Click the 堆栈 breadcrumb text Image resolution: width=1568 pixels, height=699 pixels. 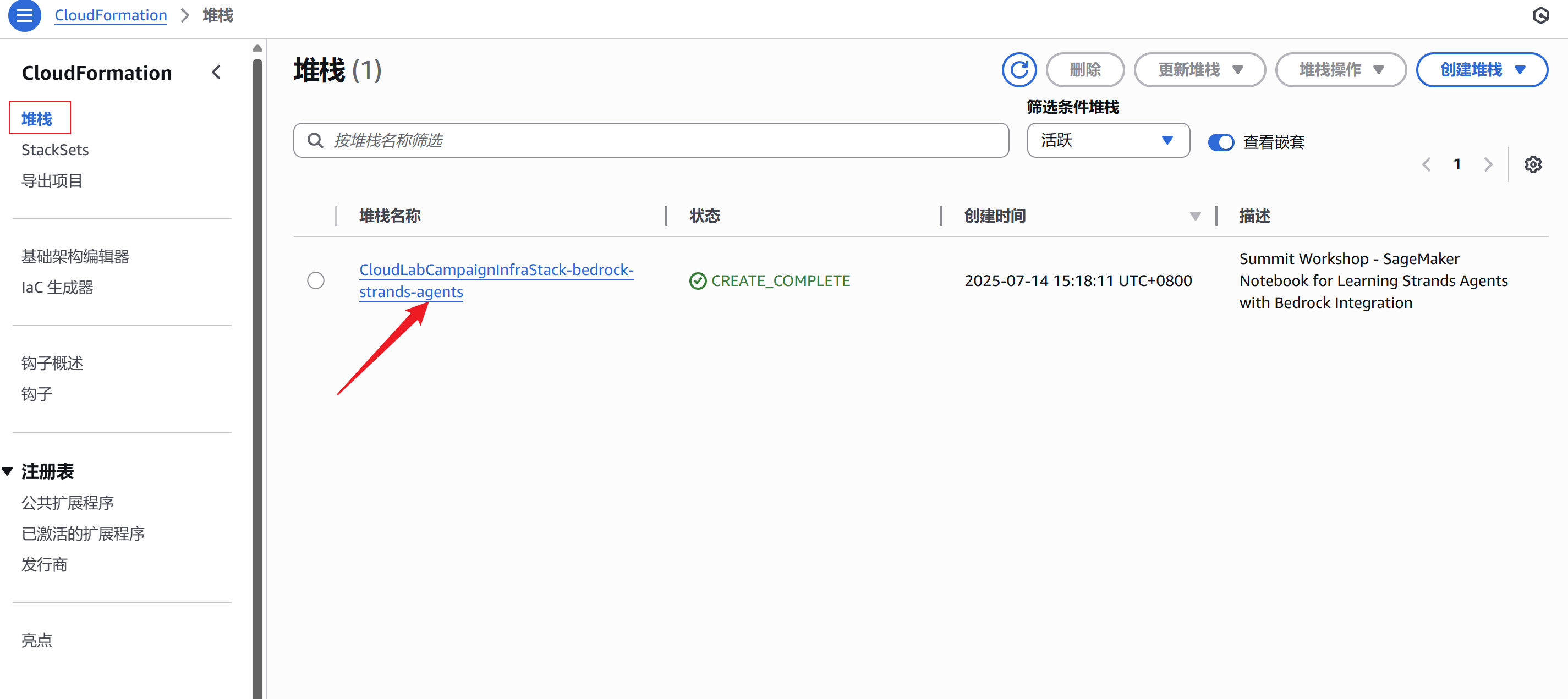[218, 15]
